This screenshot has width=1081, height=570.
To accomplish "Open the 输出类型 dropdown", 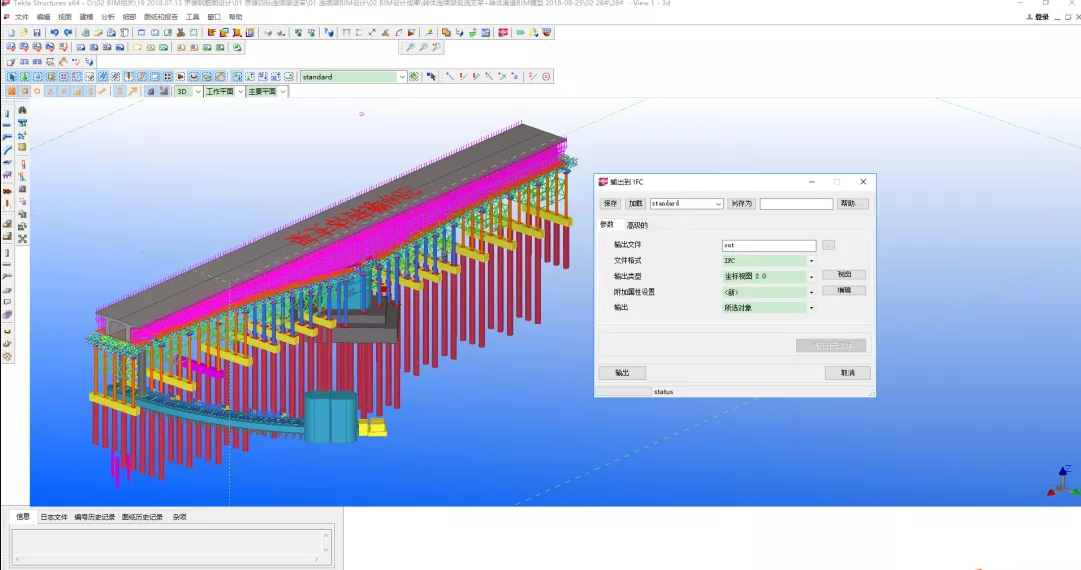I will [x=811, y=276].
